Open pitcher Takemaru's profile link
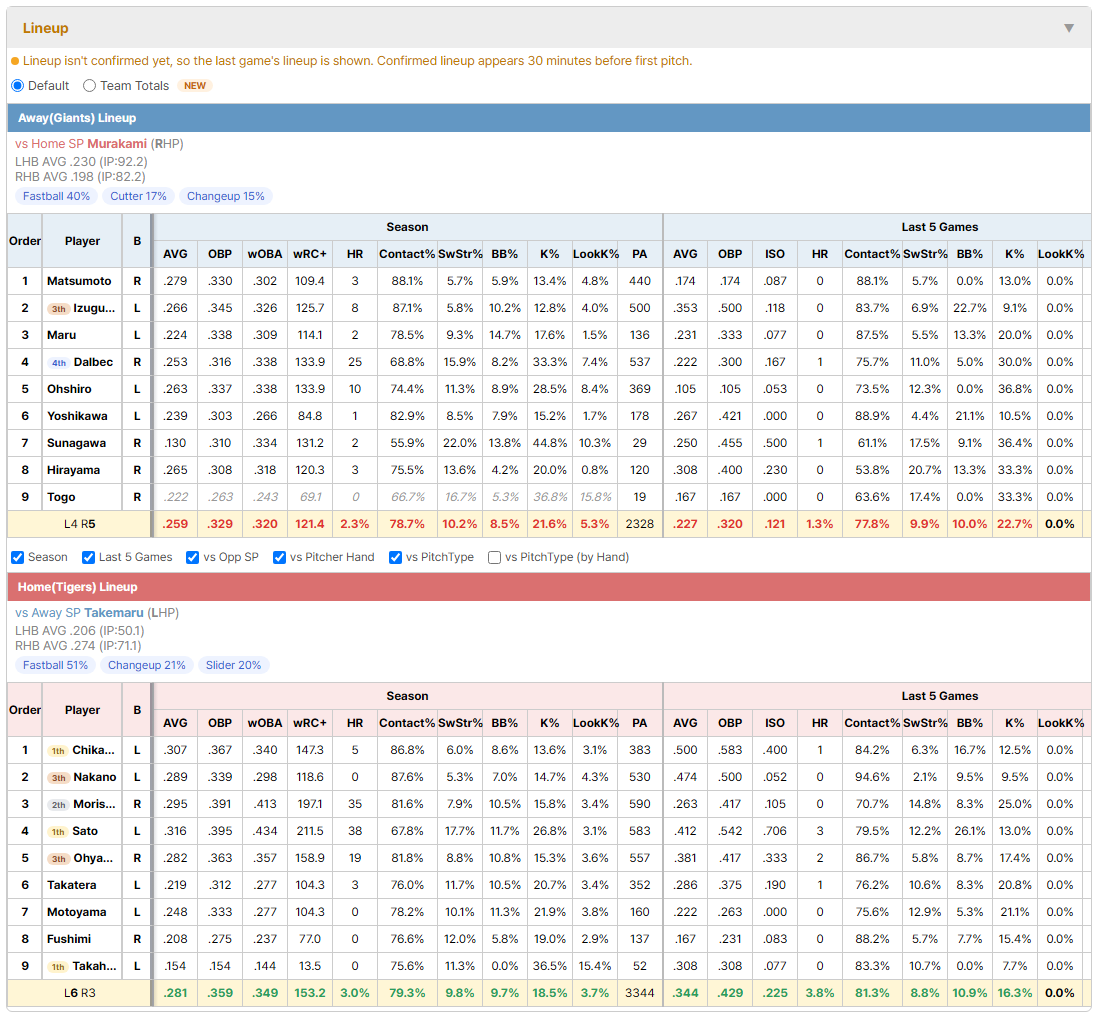Image resolution: width=1098 pixels, height=1018 pixels. tap(113, 613)
